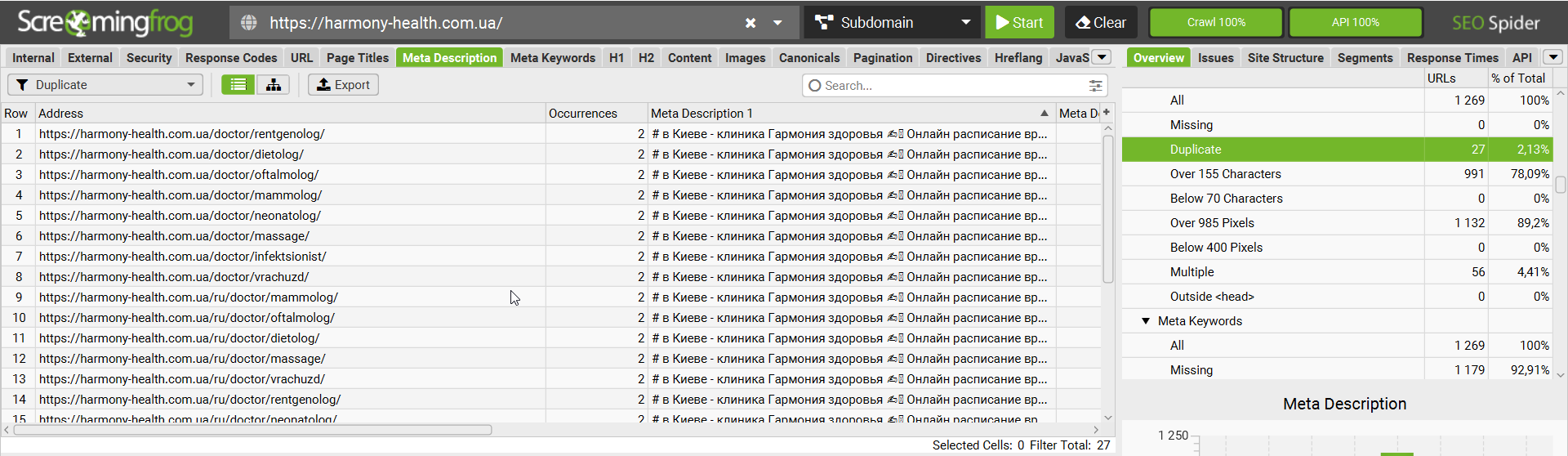Switch to tree structure view icon

pyautogui.click(x=274, y=85)
